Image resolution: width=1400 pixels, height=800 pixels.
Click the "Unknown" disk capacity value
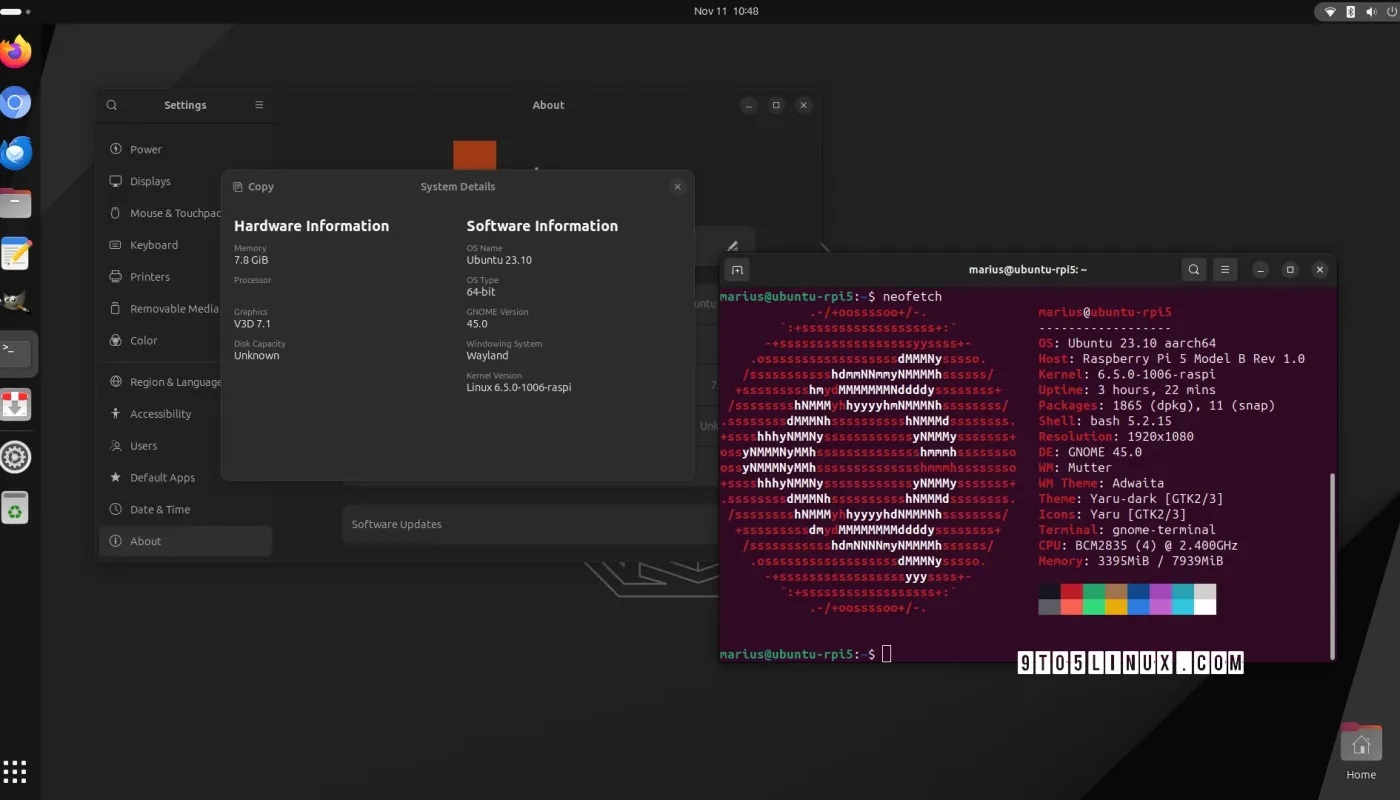pos(257,356)
